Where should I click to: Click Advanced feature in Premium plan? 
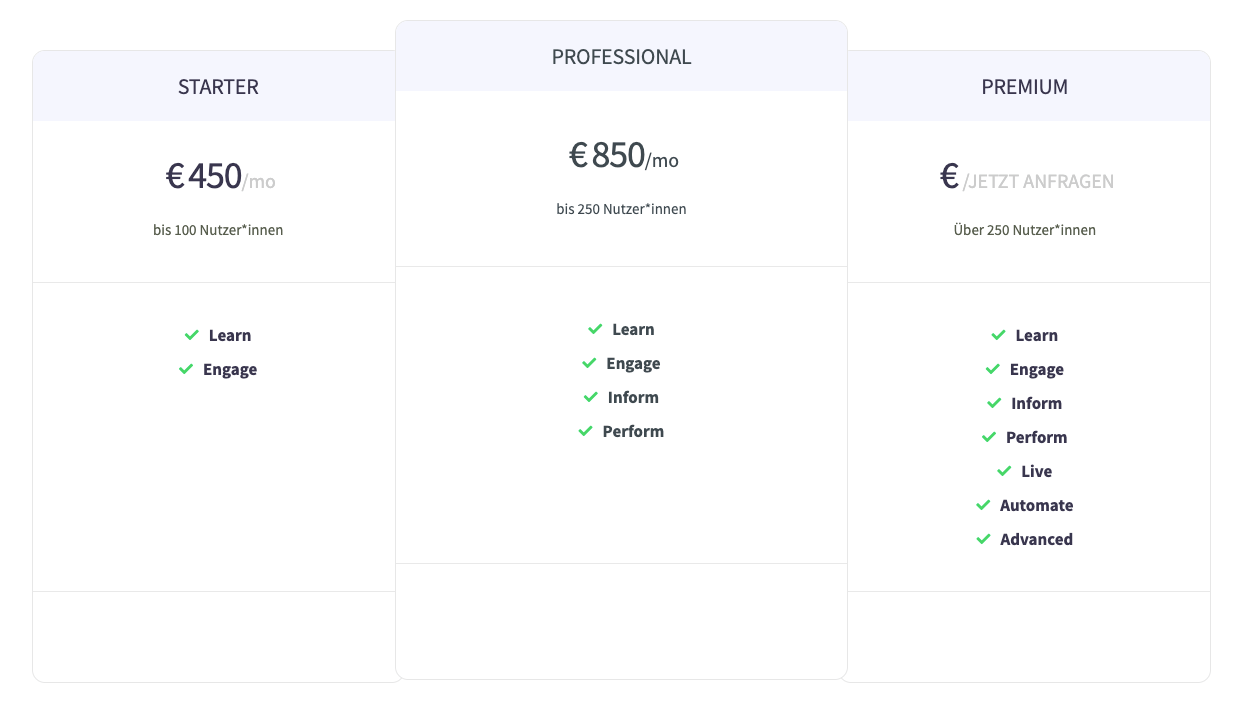pyautogui.click(x=1036, y=540)
